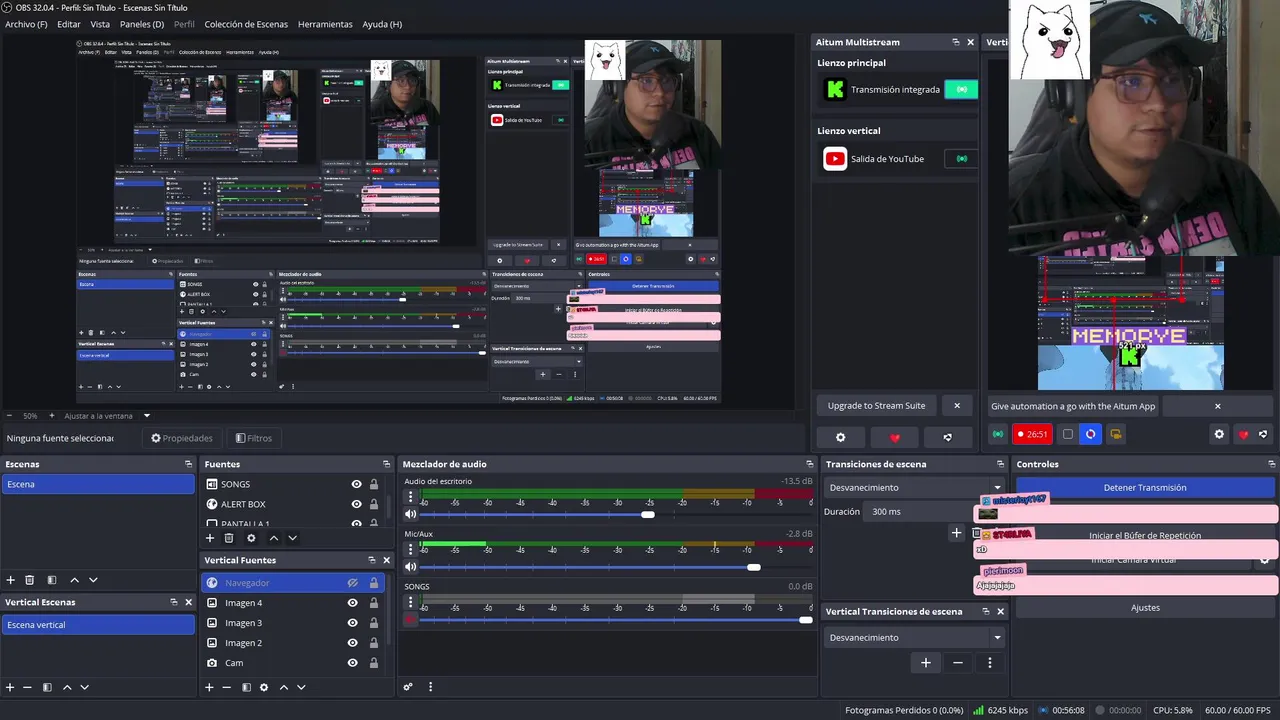The image size is (1280, 720).
Task: Click vertical canvas virtual camera icon
Action: click(x=1116, y=434)
